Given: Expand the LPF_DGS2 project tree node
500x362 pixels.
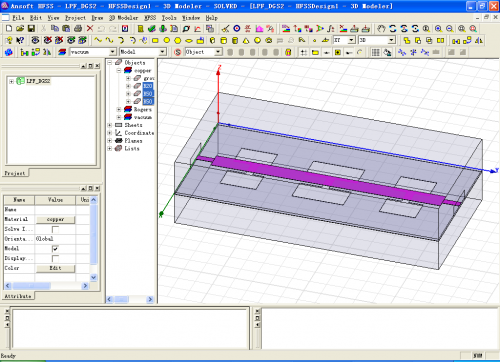Looking at the screenshot, I should point(12,81).
